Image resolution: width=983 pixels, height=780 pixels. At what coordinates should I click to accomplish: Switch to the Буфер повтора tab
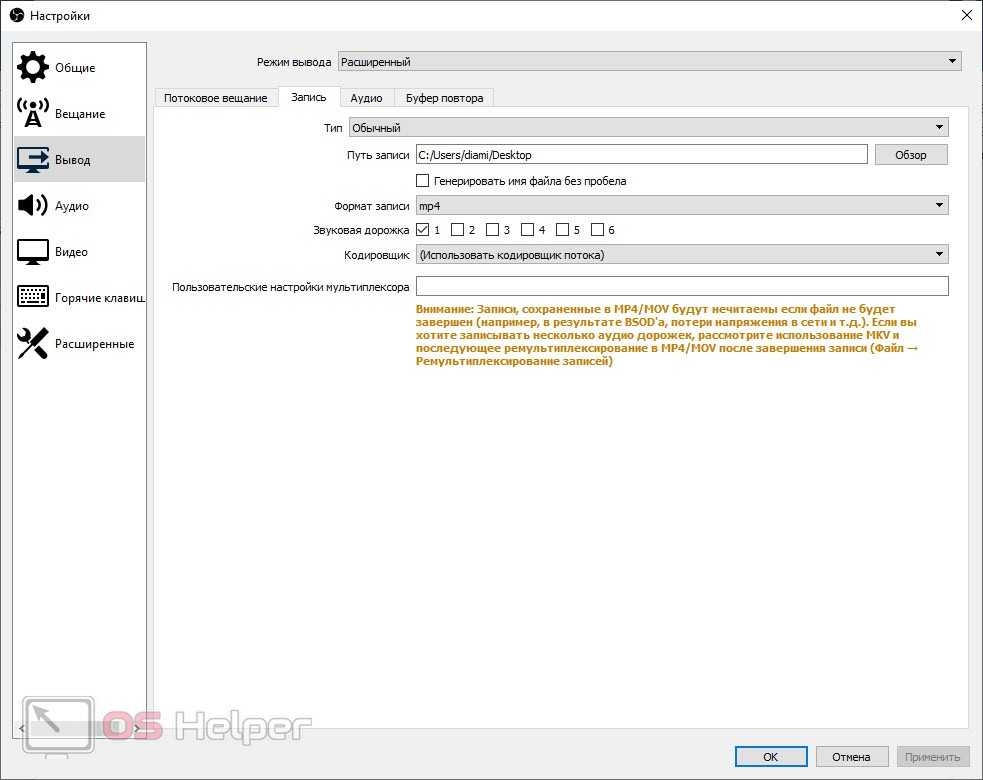pyautogui.click(x=444, y=98)
